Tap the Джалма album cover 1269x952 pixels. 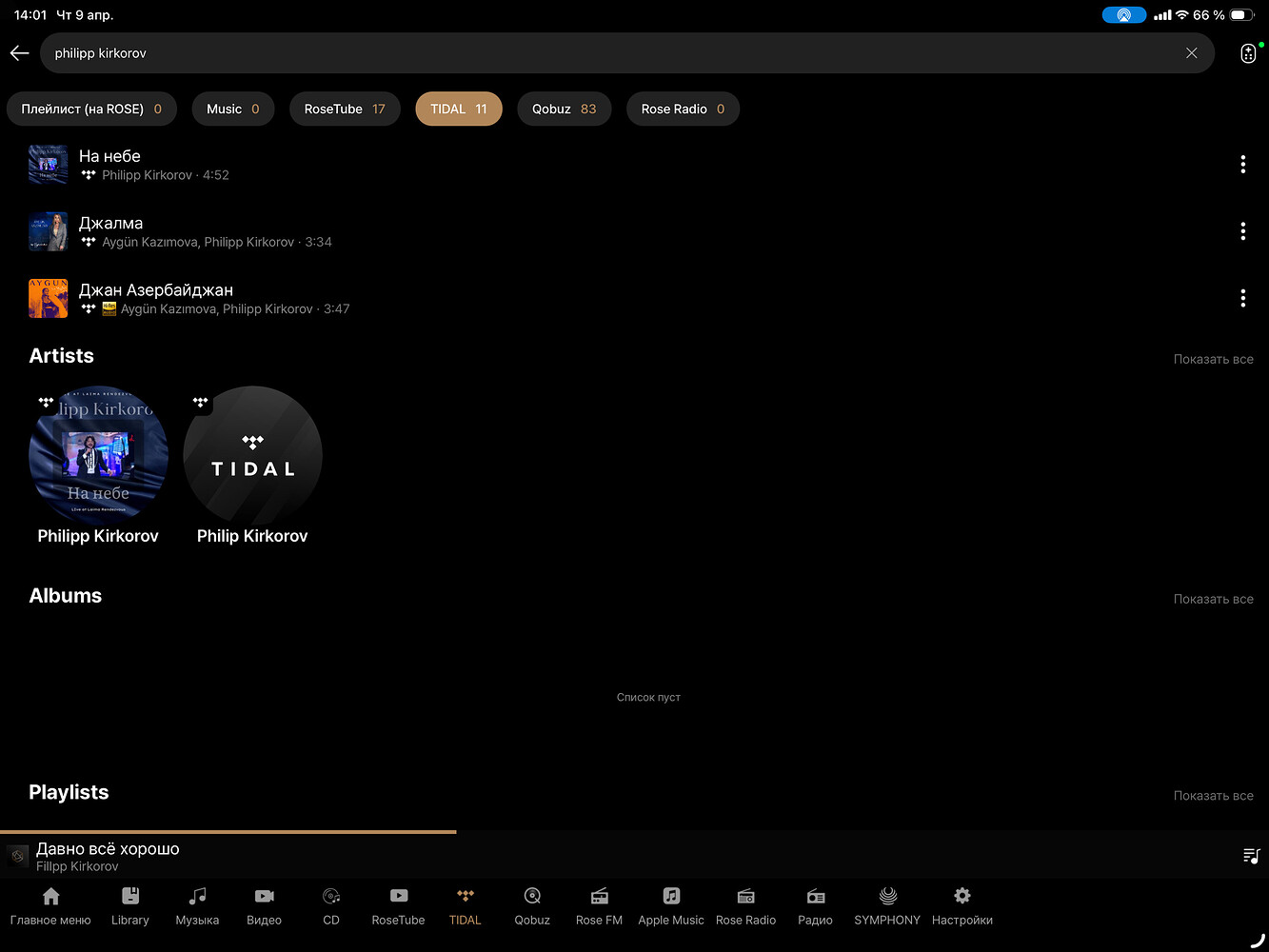(x=49, y=231)
